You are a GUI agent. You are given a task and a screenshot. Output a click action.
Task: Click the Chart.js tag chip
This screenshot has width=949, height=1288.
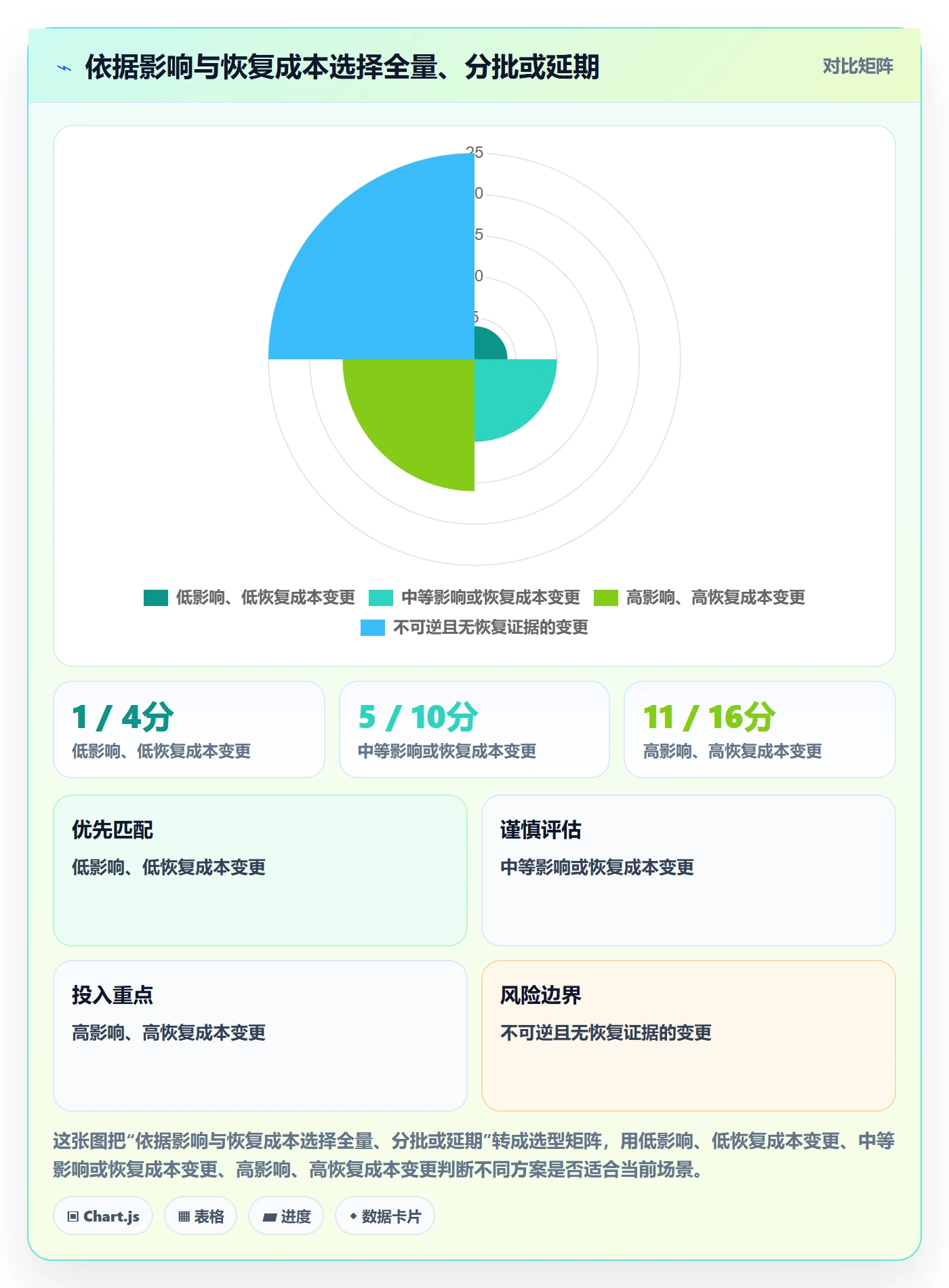click(103, 1216)
